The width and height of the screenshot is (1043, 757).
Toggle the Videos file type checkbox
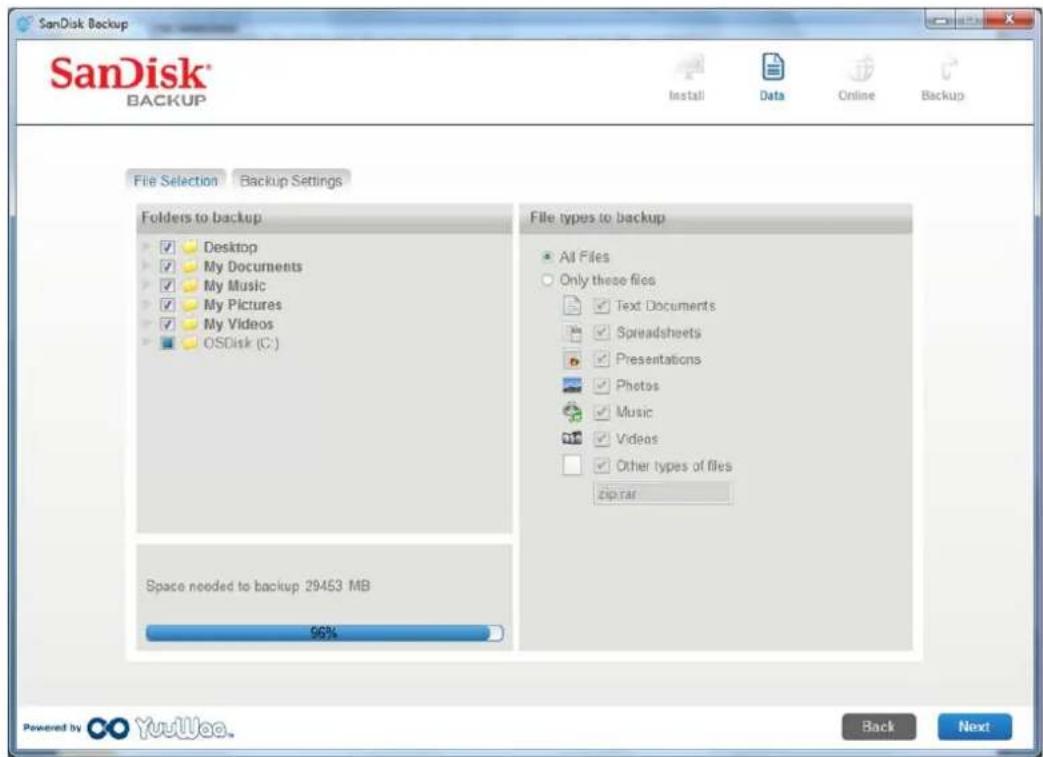601,439
